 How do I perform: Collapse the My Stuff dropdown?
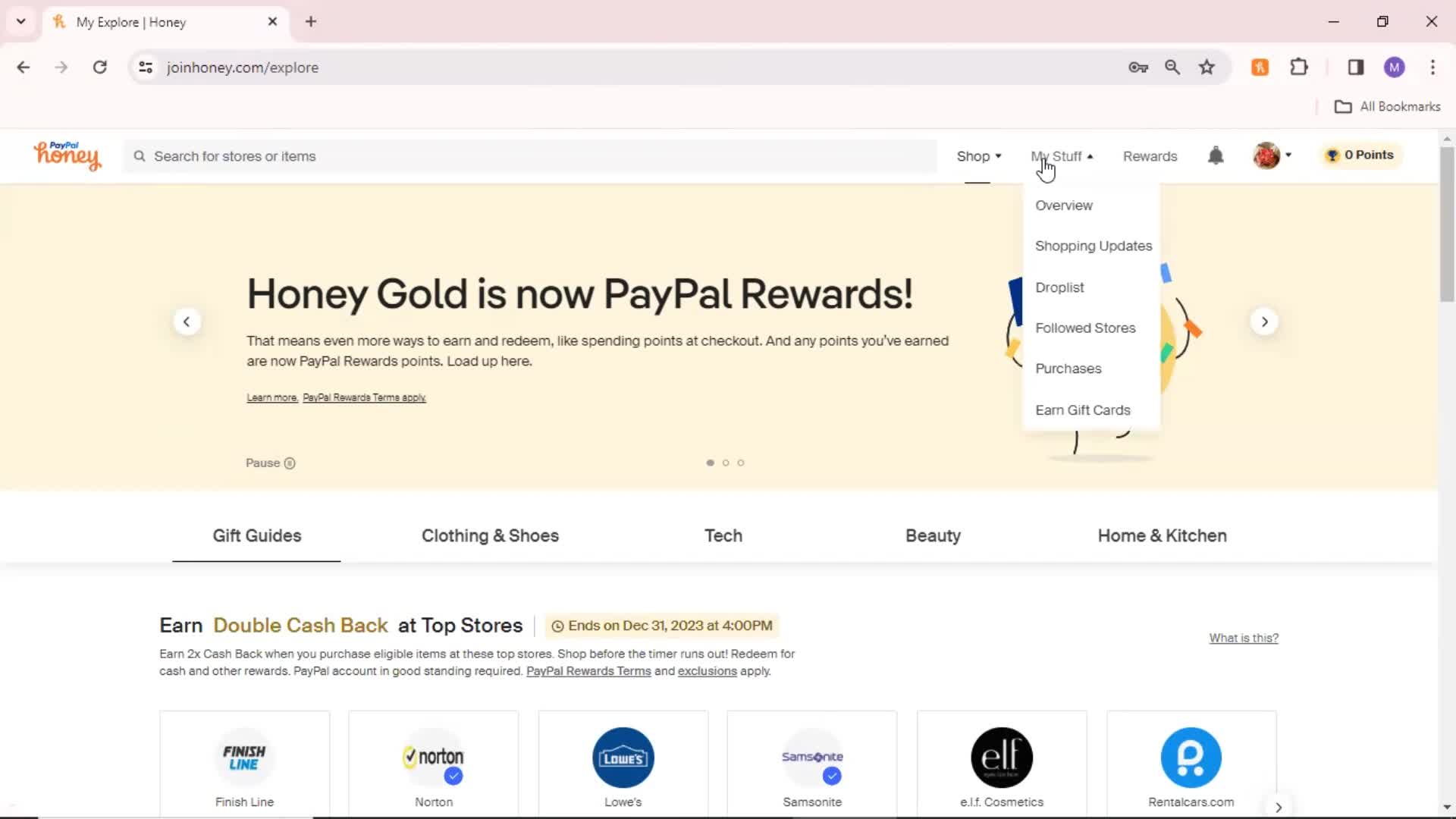[1062, 156]
